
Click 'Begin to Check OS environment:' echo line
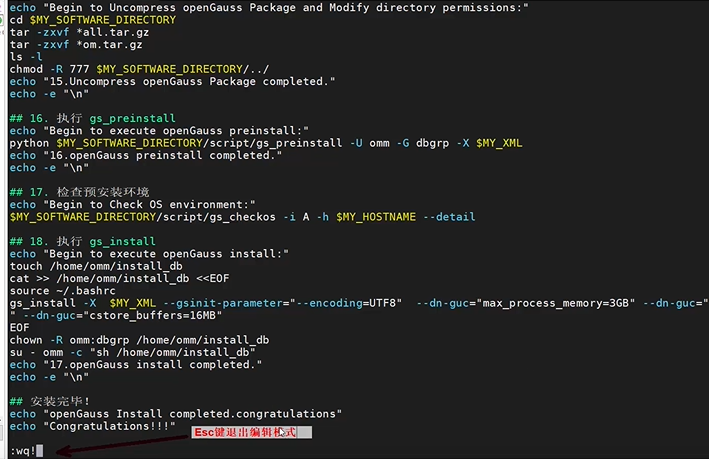[132, 205]
